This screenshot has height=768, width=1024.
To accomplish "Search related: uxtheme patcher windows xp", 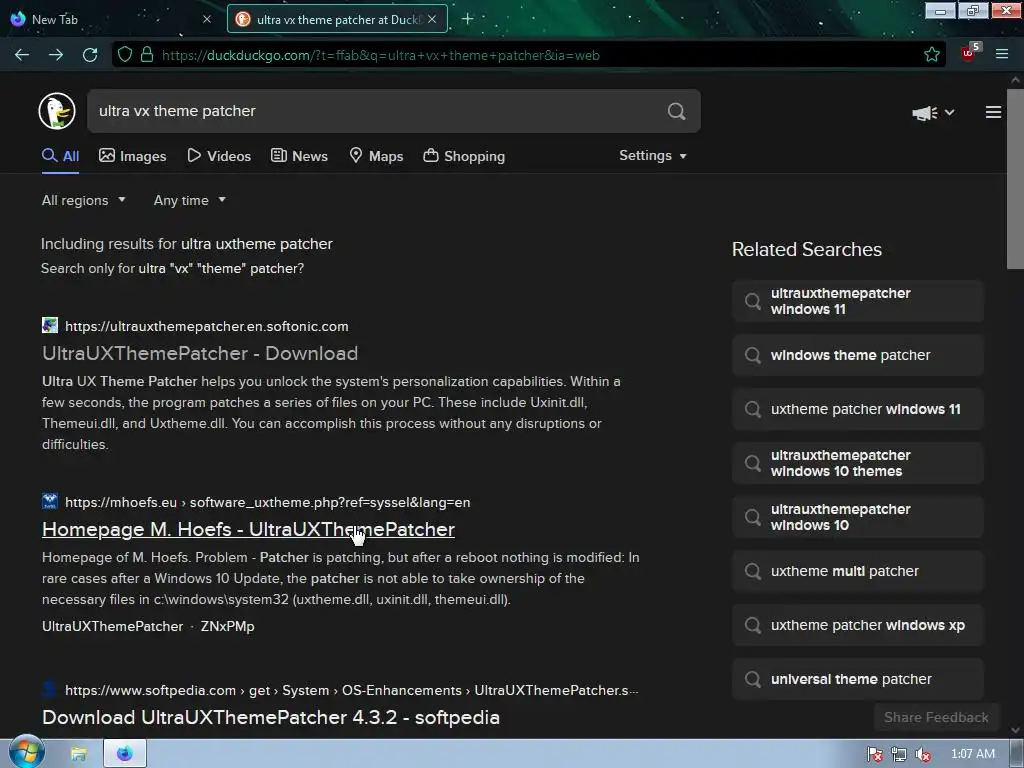I will [857, 625].
